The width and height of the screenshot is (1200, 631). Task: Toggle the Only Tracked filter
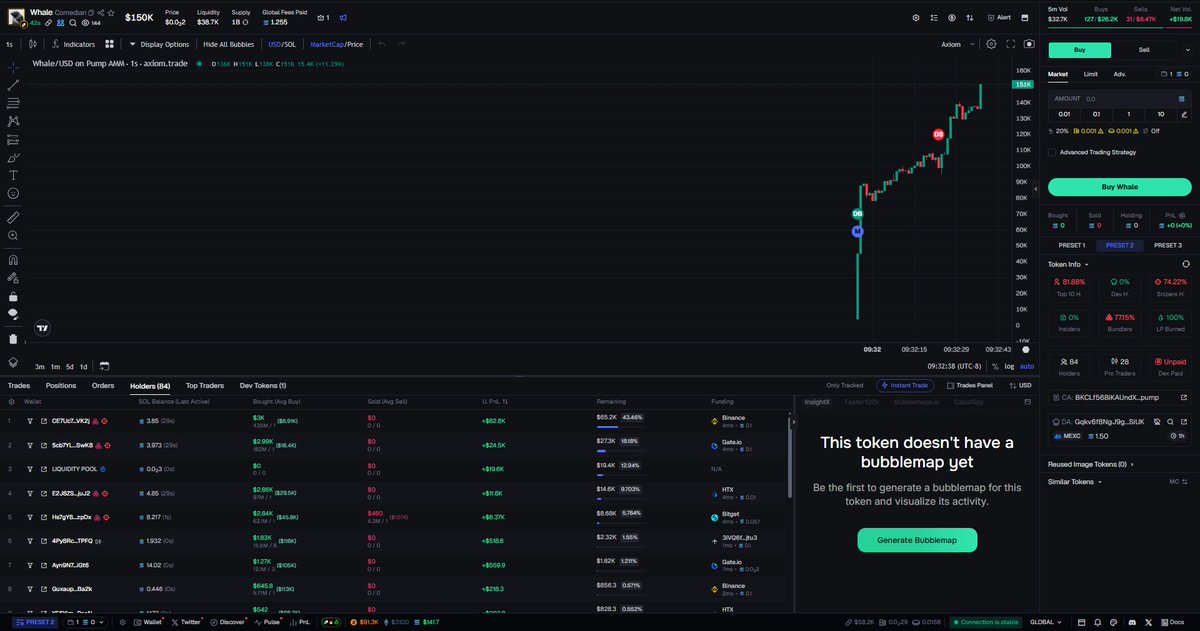pyautogui.click(x=845, y=385)
